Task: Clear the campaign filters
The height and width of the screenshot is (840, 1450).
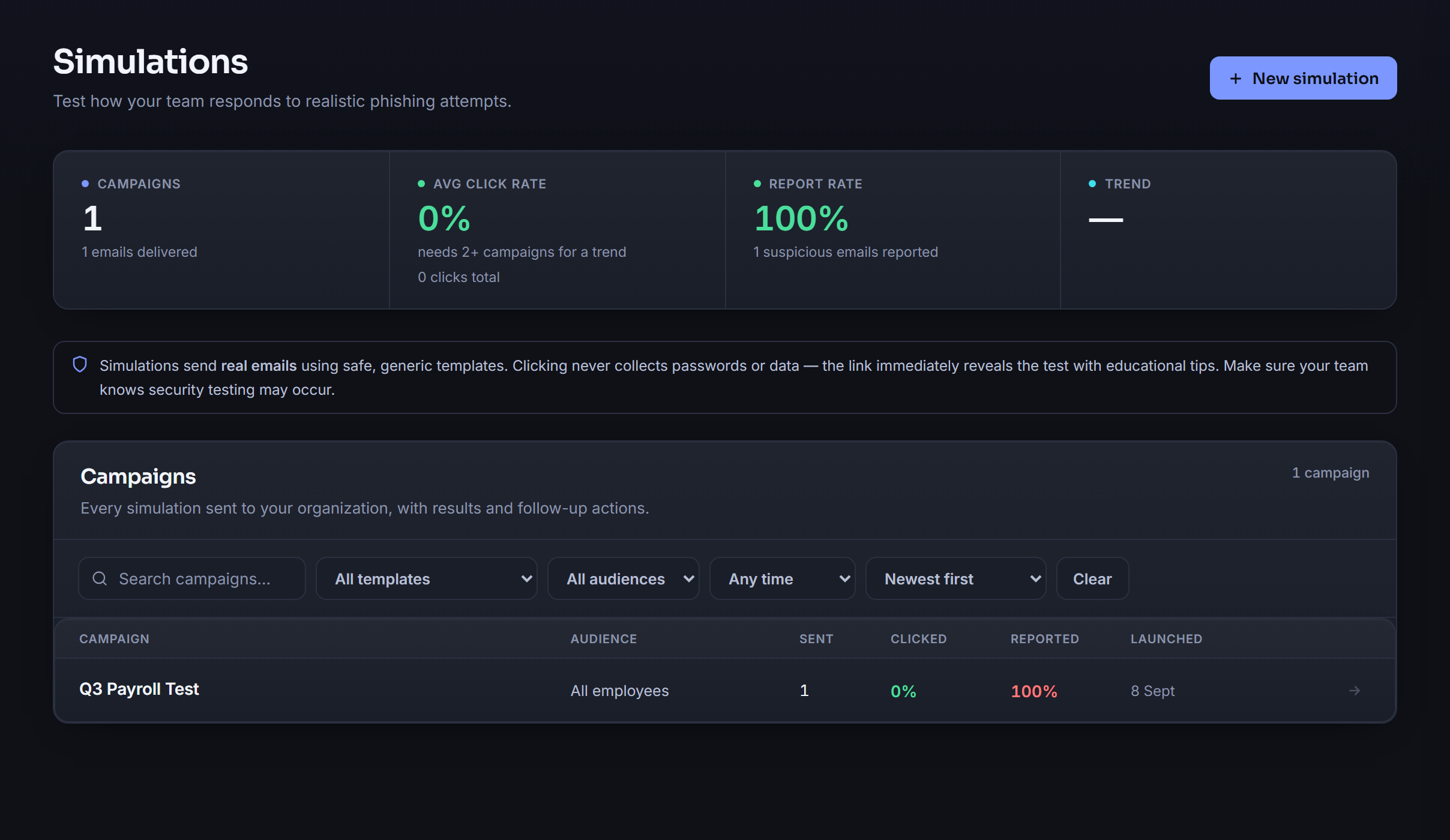Action: [1093, 578]
